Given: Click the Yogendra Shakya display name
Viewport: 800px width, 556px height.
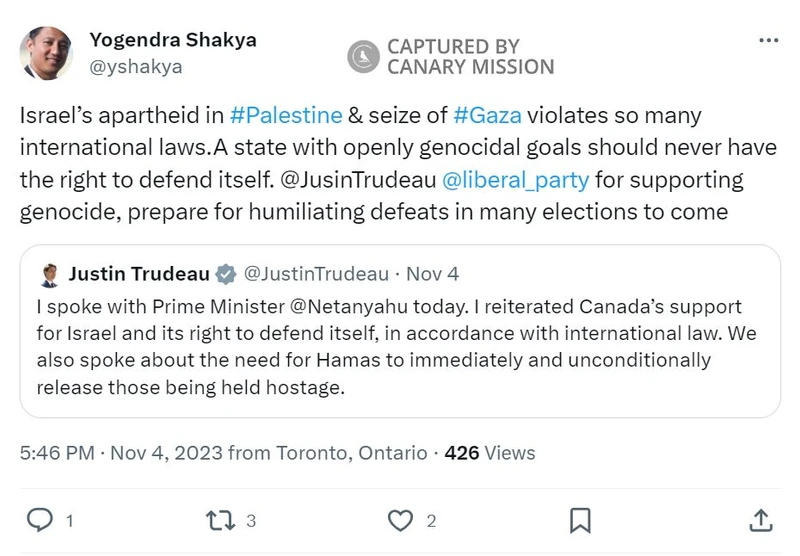Looking at the screenshot, I should [173, 41].
